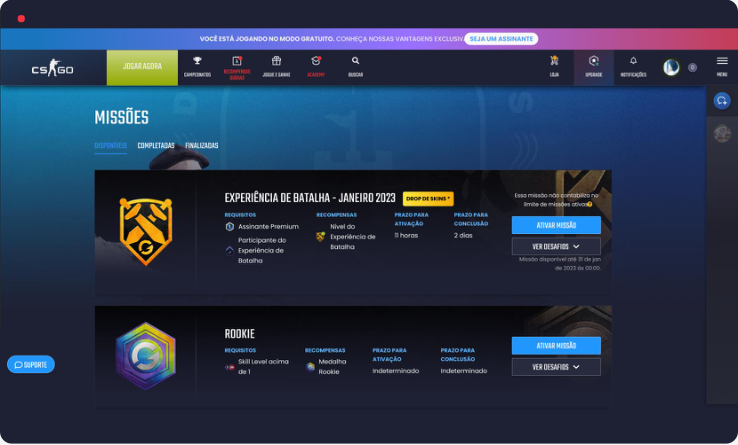
Task: Click the help icon next to missões ativas
Action: 590,204
